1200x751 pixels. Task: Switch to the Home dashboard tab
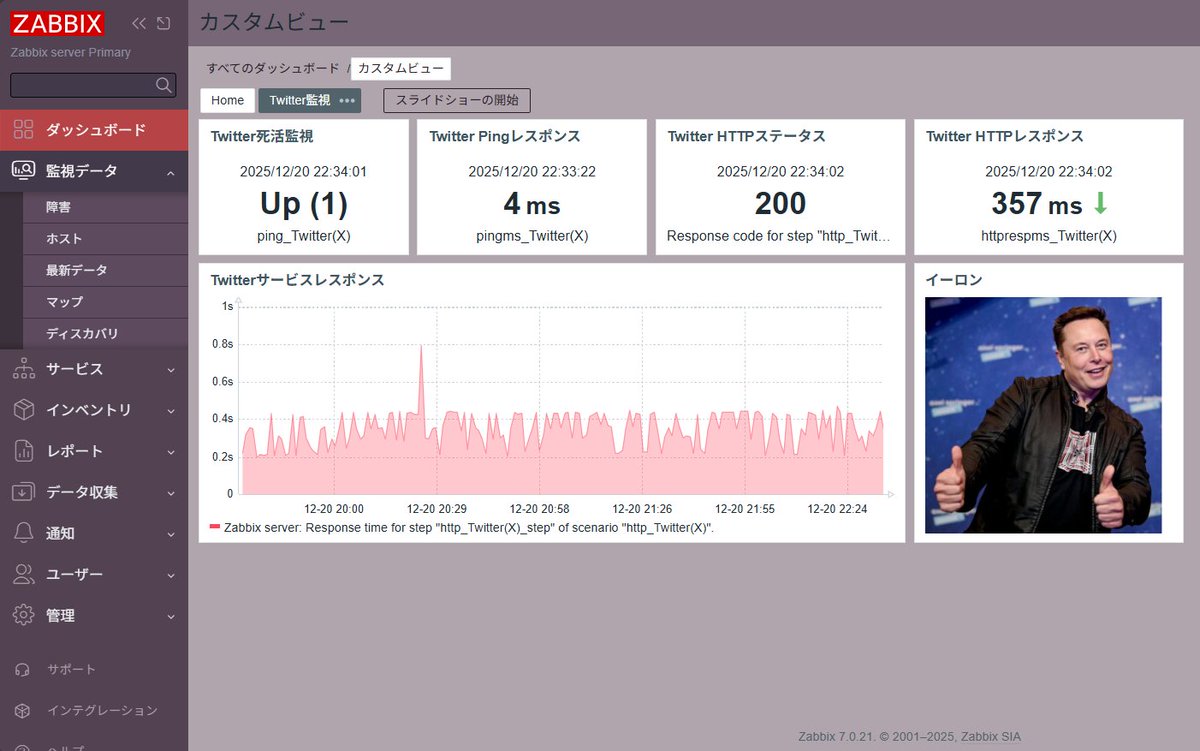pos(227,100)
